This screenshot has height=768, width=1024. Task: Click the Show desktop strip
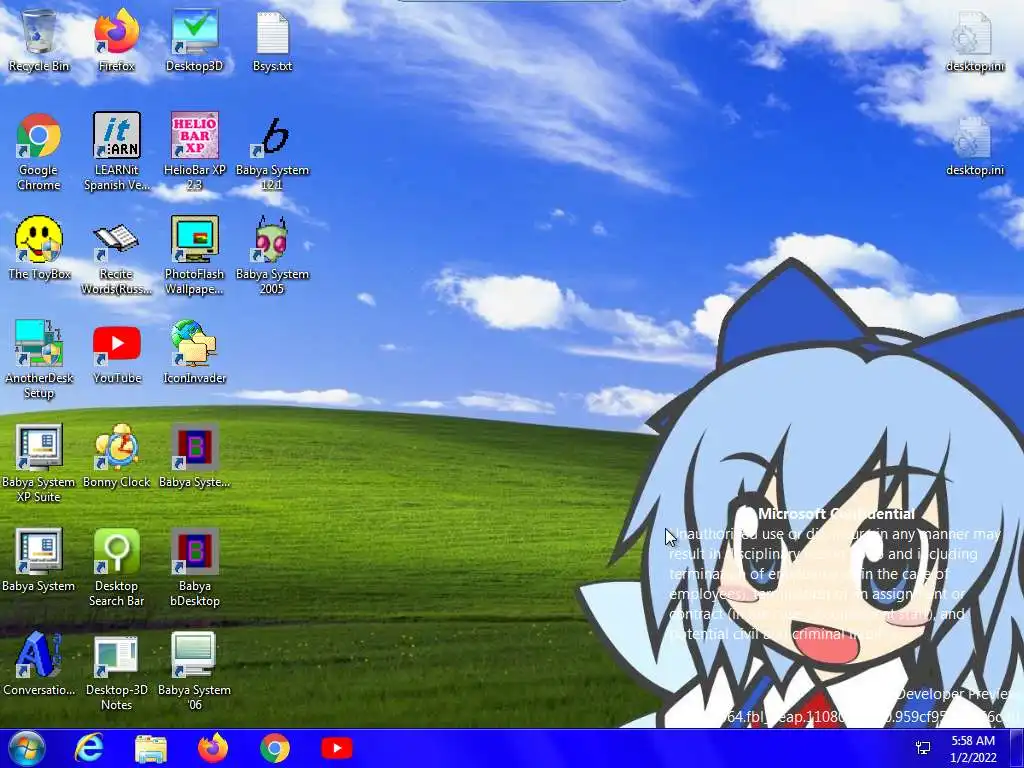pyautogui.click(x=1016, y=748)
